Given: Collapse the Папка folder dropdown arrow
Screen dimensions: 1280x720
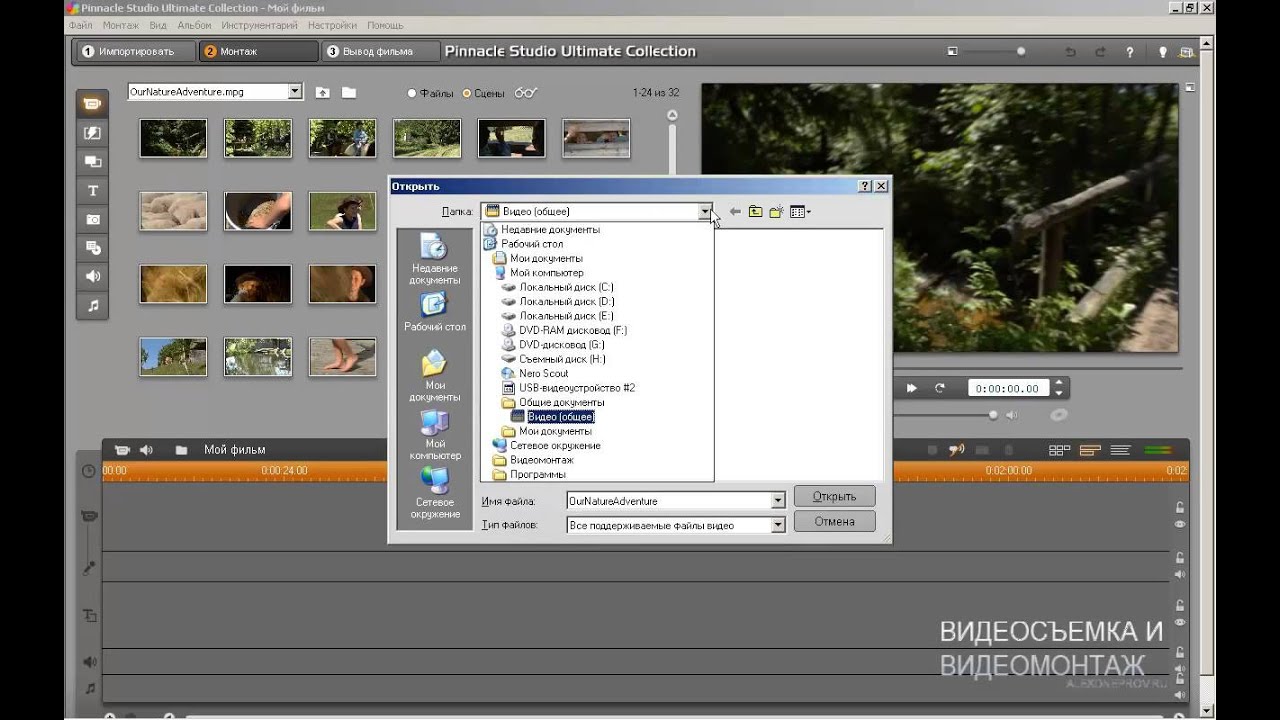Looking at the screenshot, I should pos(705,211).
